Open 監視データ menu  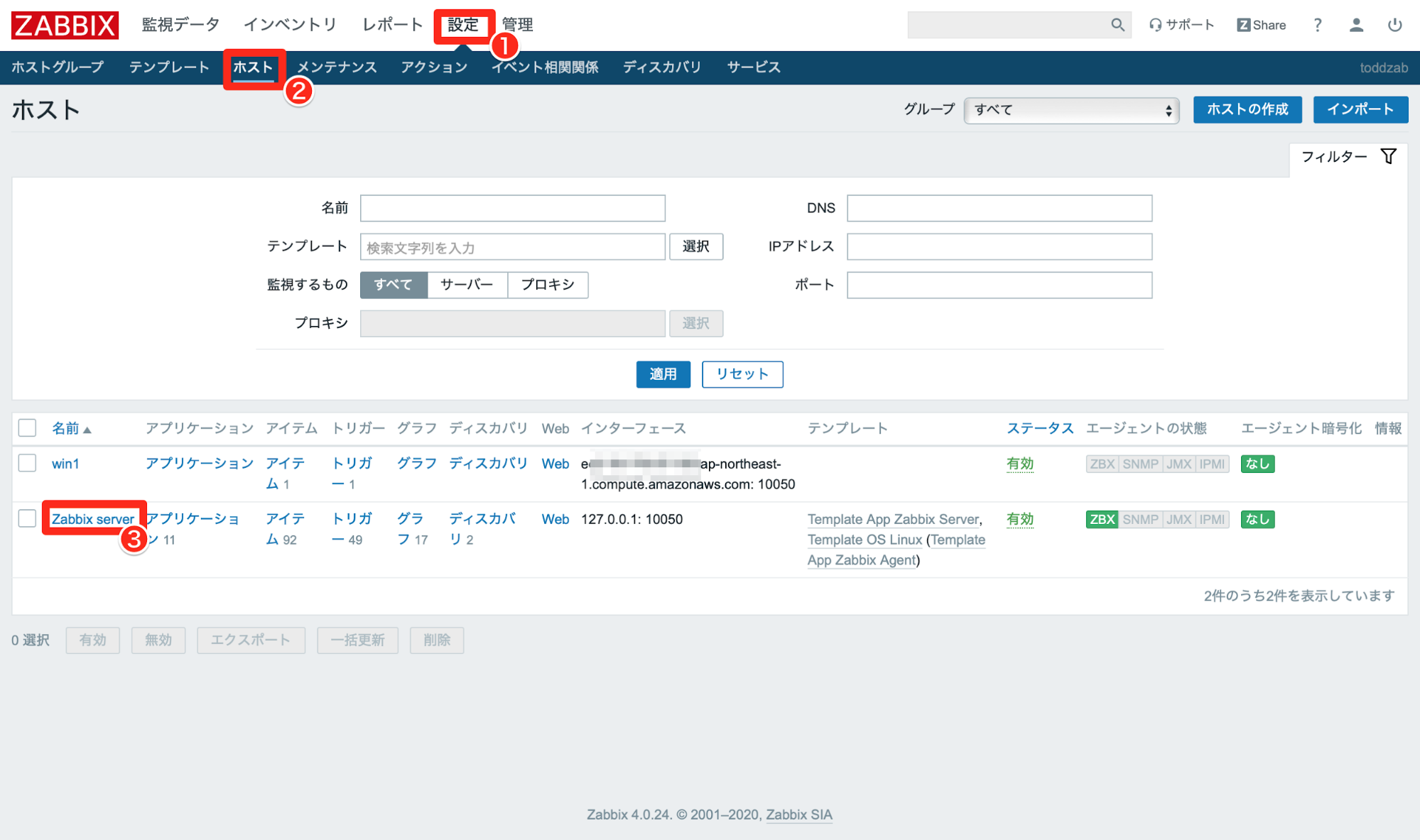[x=180, y=25]
